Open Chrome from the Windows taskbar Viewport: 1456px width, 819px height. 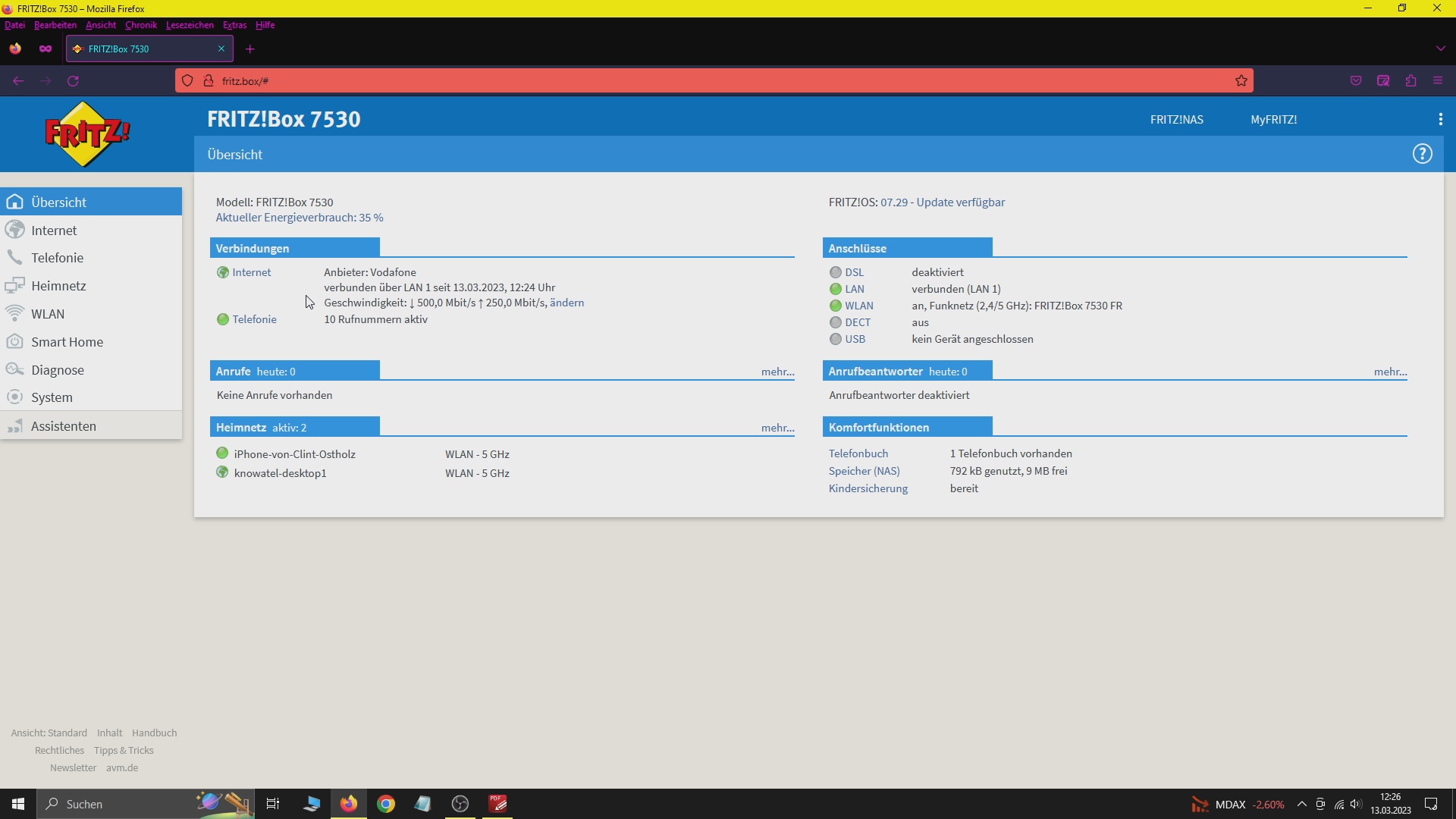386,804
